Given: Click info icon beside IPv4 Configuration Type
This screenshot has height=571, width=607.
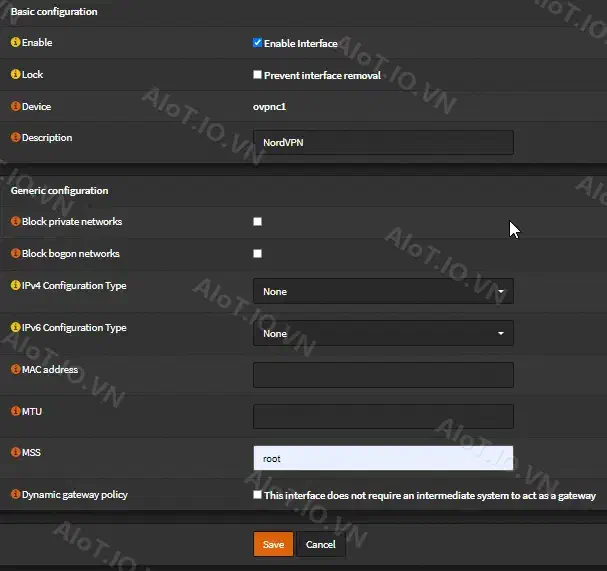Looking at the screenshot, I should pyautogui.click(x=15, y=285).
